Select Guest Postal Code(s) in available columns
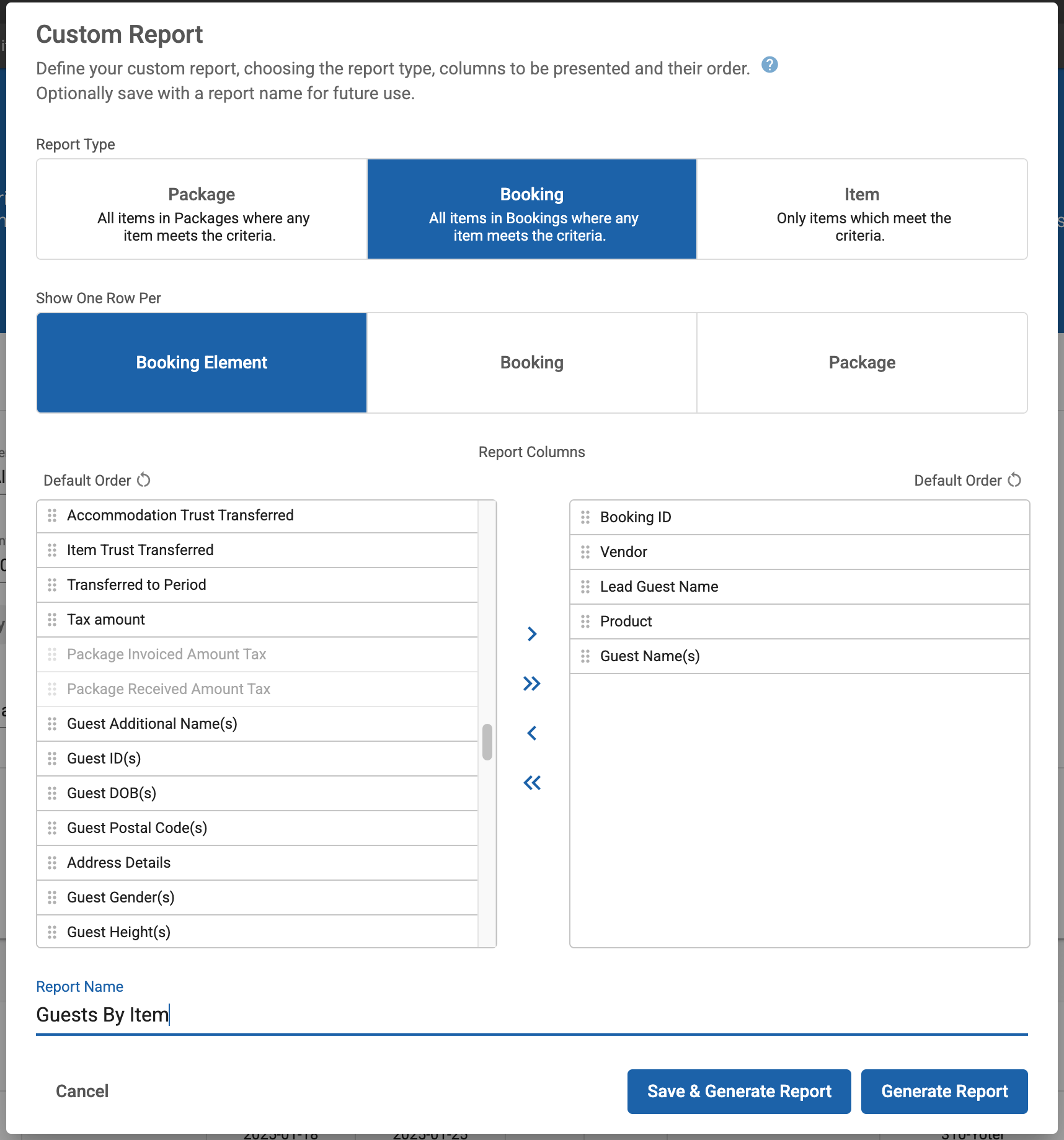The width and height of the screenshot is (1064, 1140). click(x=137, y=828)
